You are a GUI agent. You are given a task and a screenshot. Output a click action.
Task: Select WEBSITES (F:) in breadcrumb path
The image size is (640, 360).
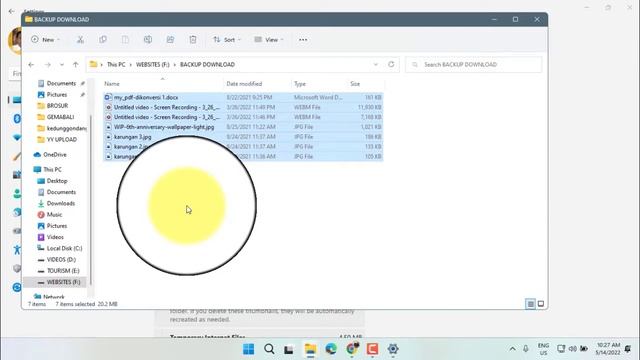[153, 64]
